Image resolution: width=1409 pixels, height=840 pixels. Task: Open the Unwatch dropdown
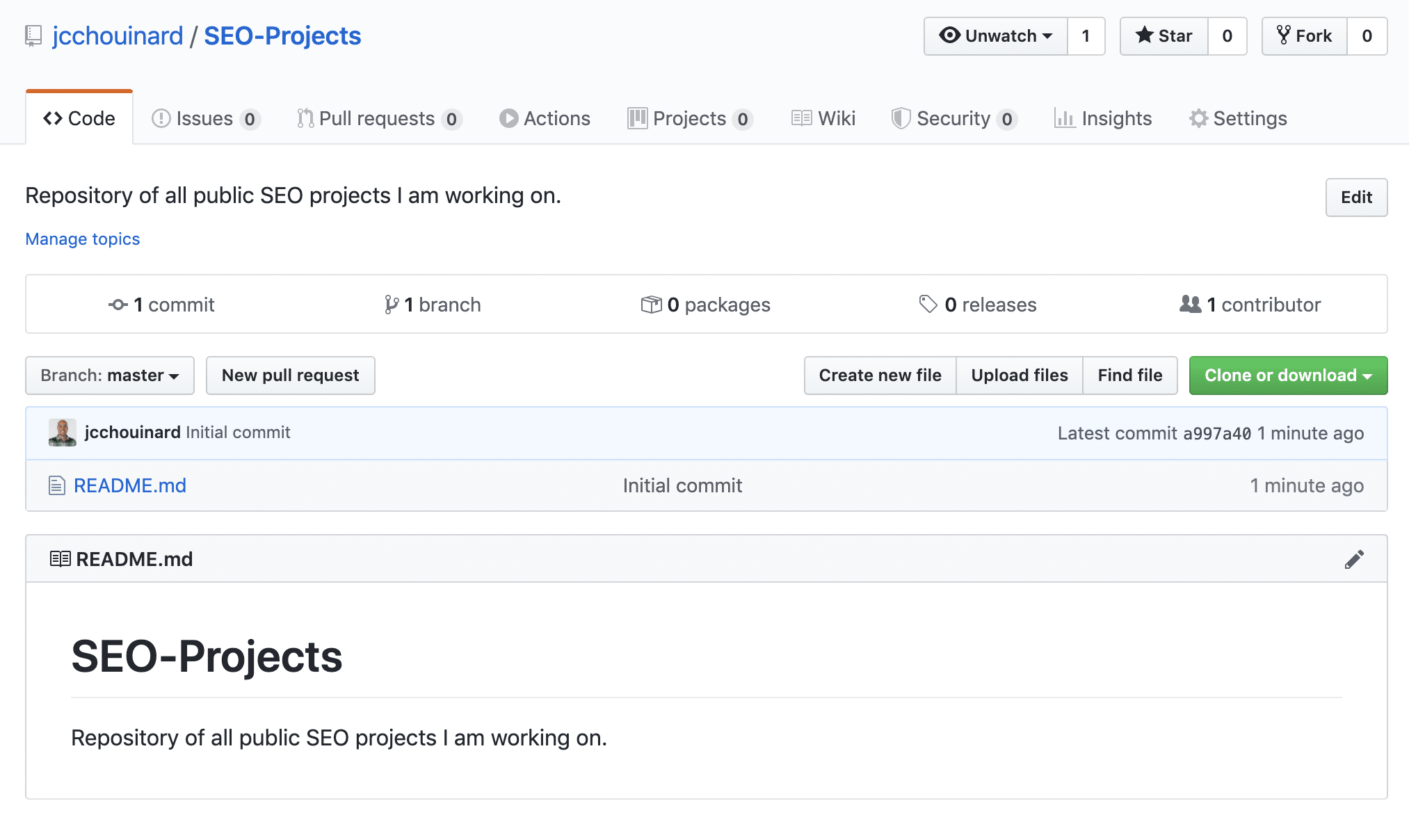[x=995, y=35]
